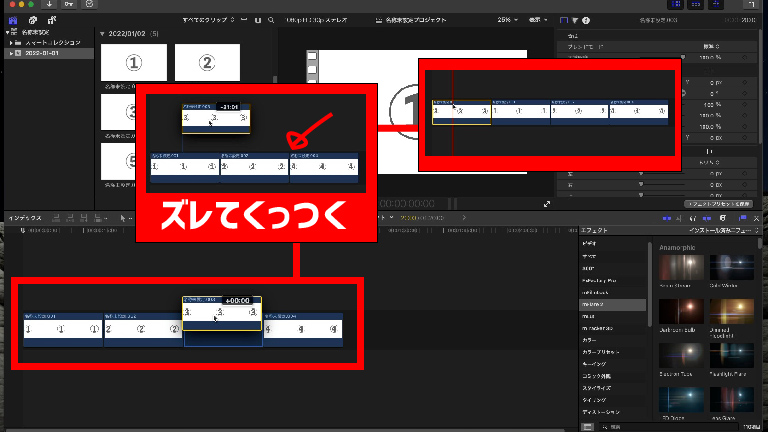Image resolution: width=768 pixels, height=432 pixels.
Task: Toggle audio skimming in the timeline
Action: [x=679, y=218]
